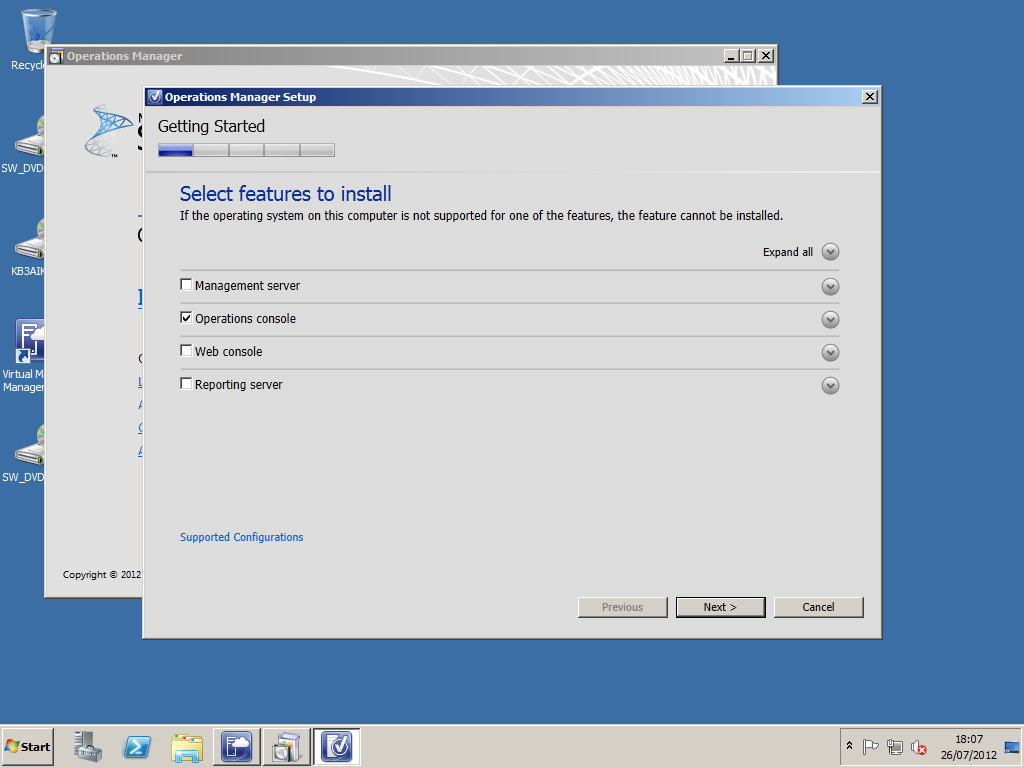Click the Next button
Image resolution: width=1024 pixels, height=768 pixels.
[x=720, y=607]
